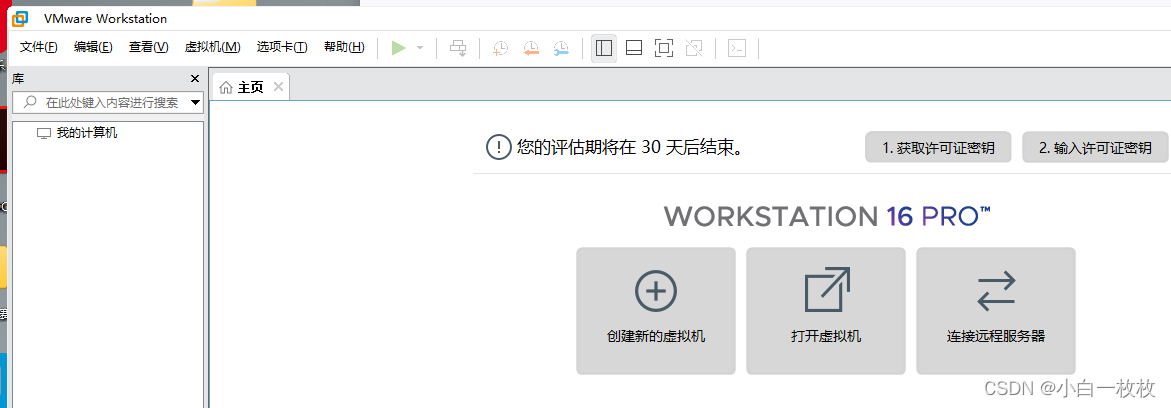This screenshot has width=1171, height=408.
Task: Click the home icon on 主页 tab
Action: pyautogui.click(x=226, y=88)
